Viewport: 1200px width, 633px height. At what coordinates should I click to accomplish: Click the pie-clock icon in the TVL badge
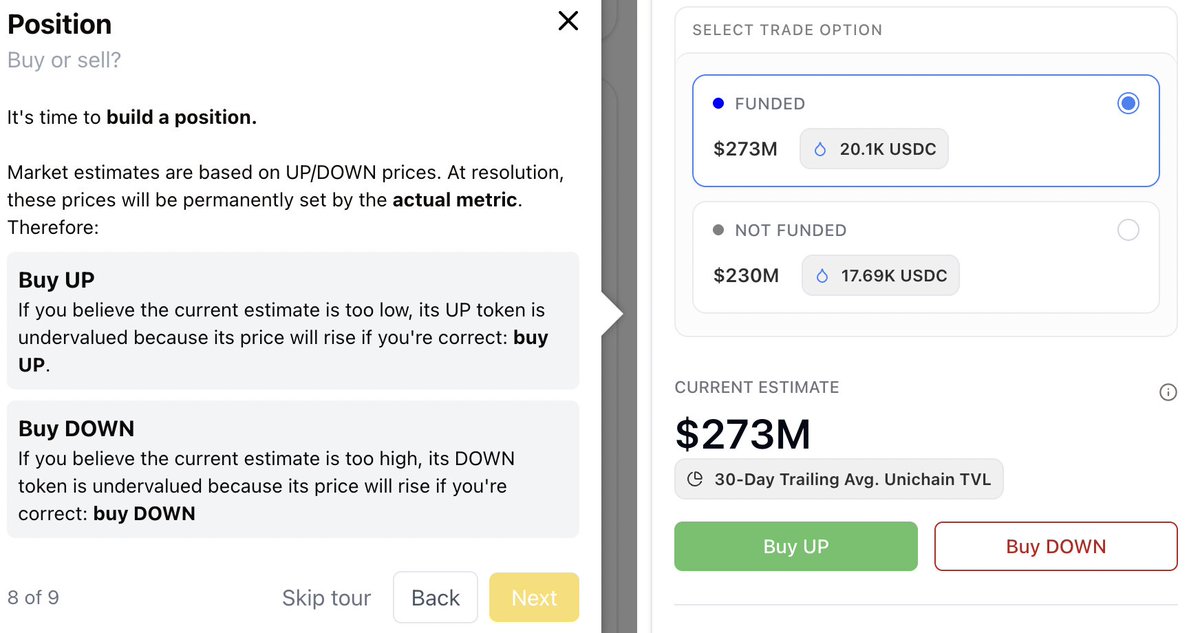(695, 479)
